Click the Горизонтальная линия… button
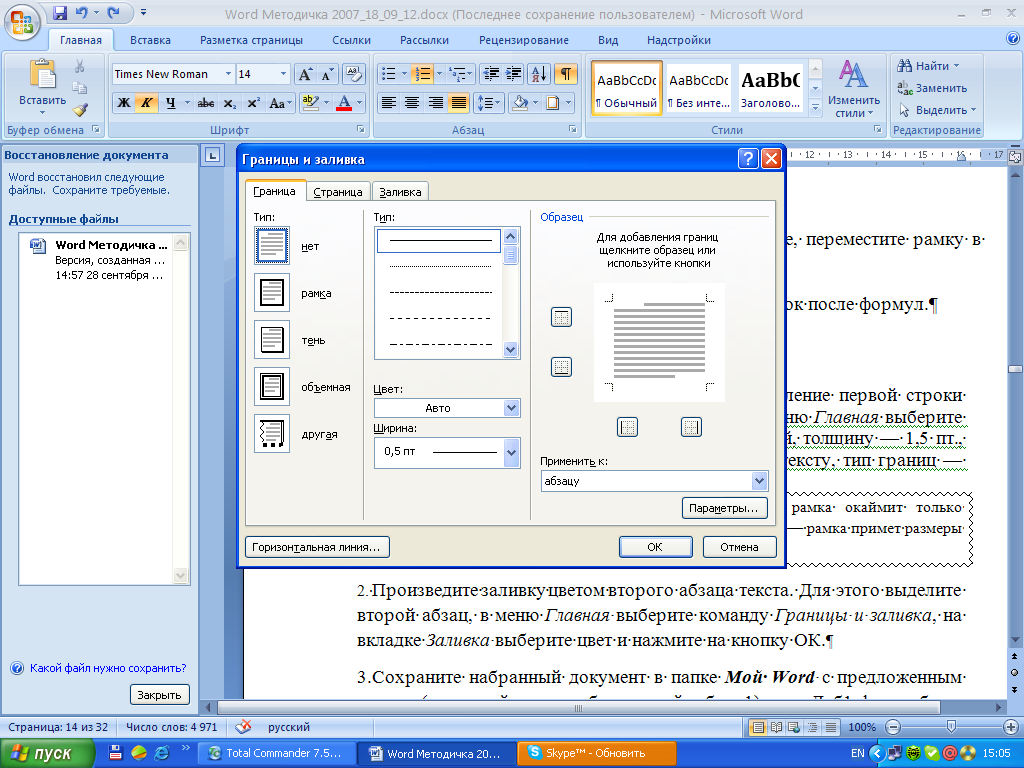This screenshot has width=1024, height=768. pos(317,547)
